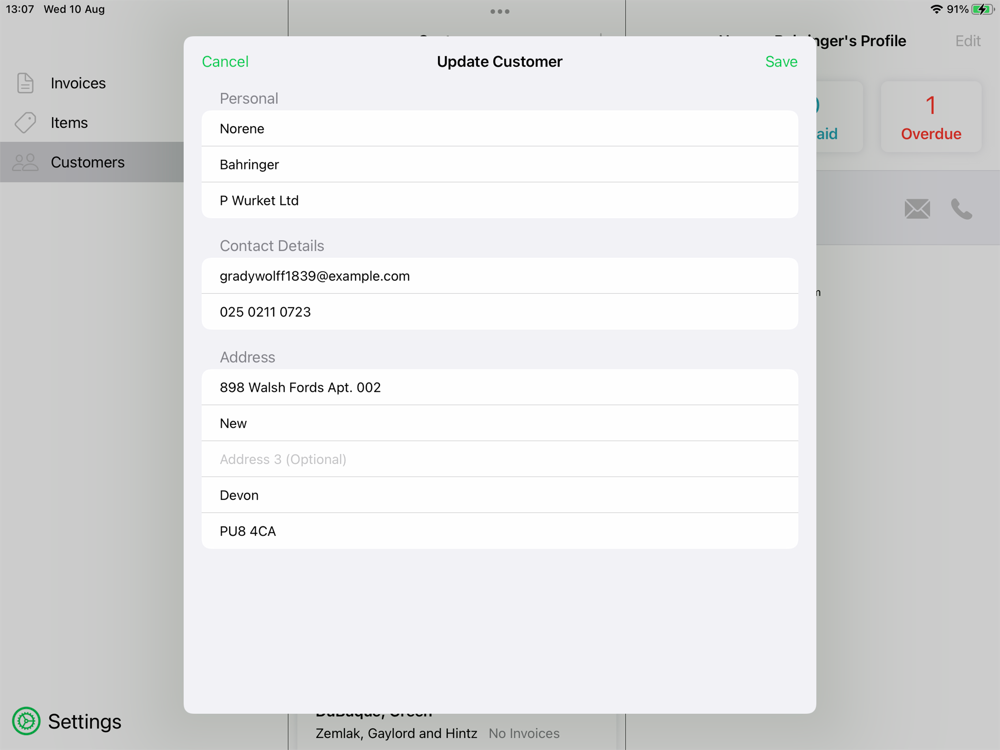This screenshot has height=750, width=1000.
Task: Tap the Address section header
Action: click(x=247, y=357)
